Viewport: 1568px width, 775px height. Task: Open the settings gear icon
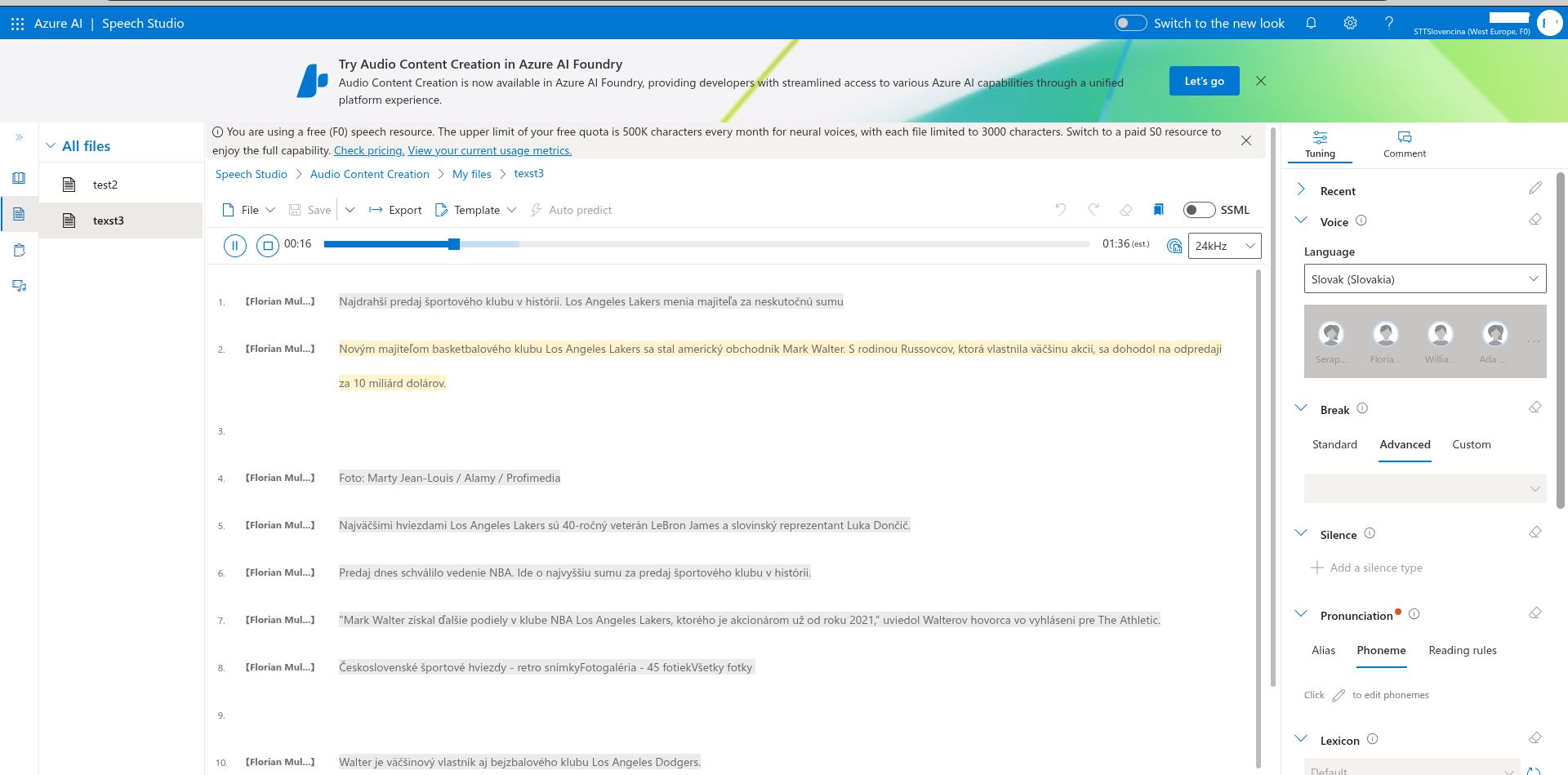[1350, 23]
